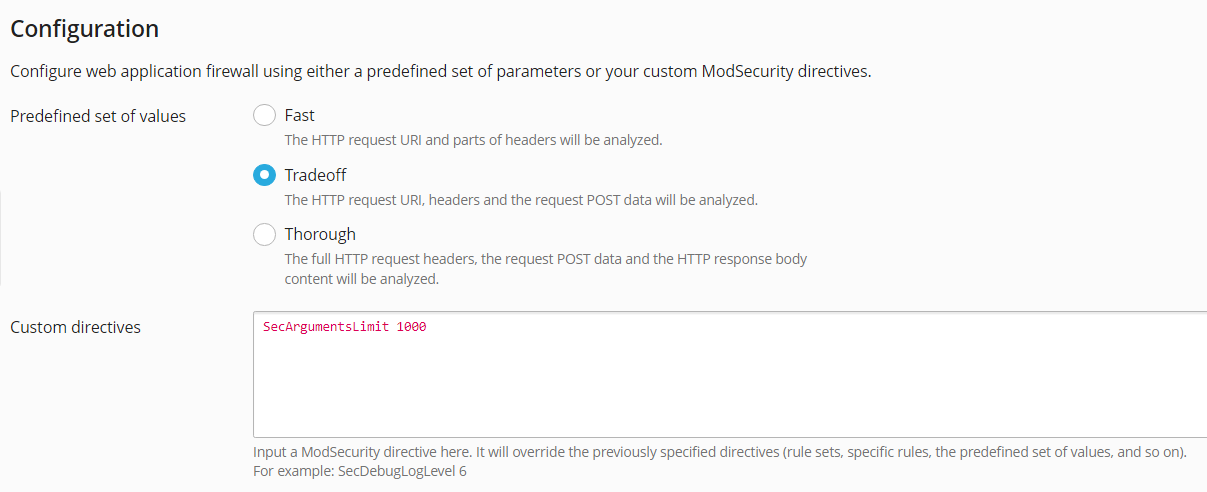Click the "Predefined set of values" label
1207x492 pixels.
click(x=98, y=116)
